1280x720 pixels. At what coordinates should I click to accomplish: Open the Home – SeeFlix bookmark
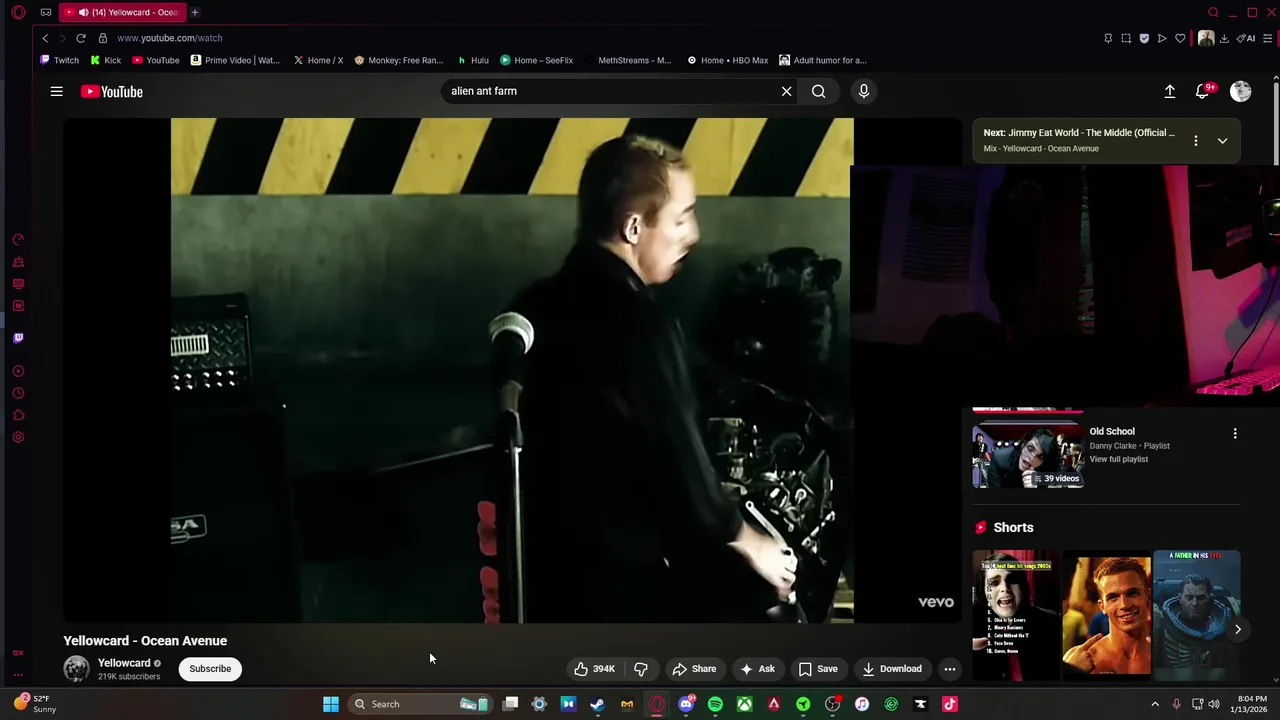click(537, 60)
